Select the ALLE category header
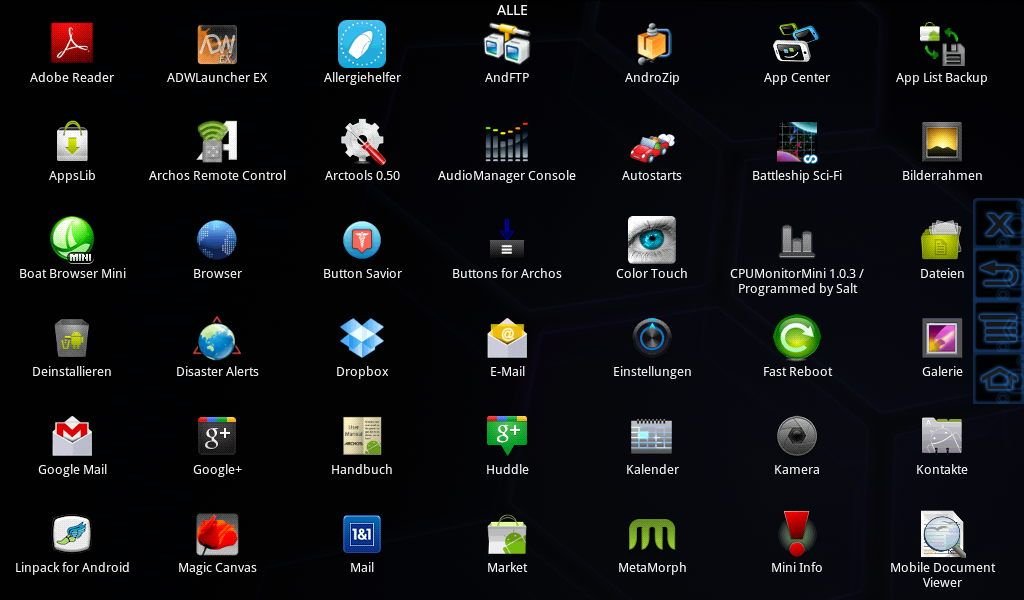This screenshot has height=600, width=1024. coord(512,10)
